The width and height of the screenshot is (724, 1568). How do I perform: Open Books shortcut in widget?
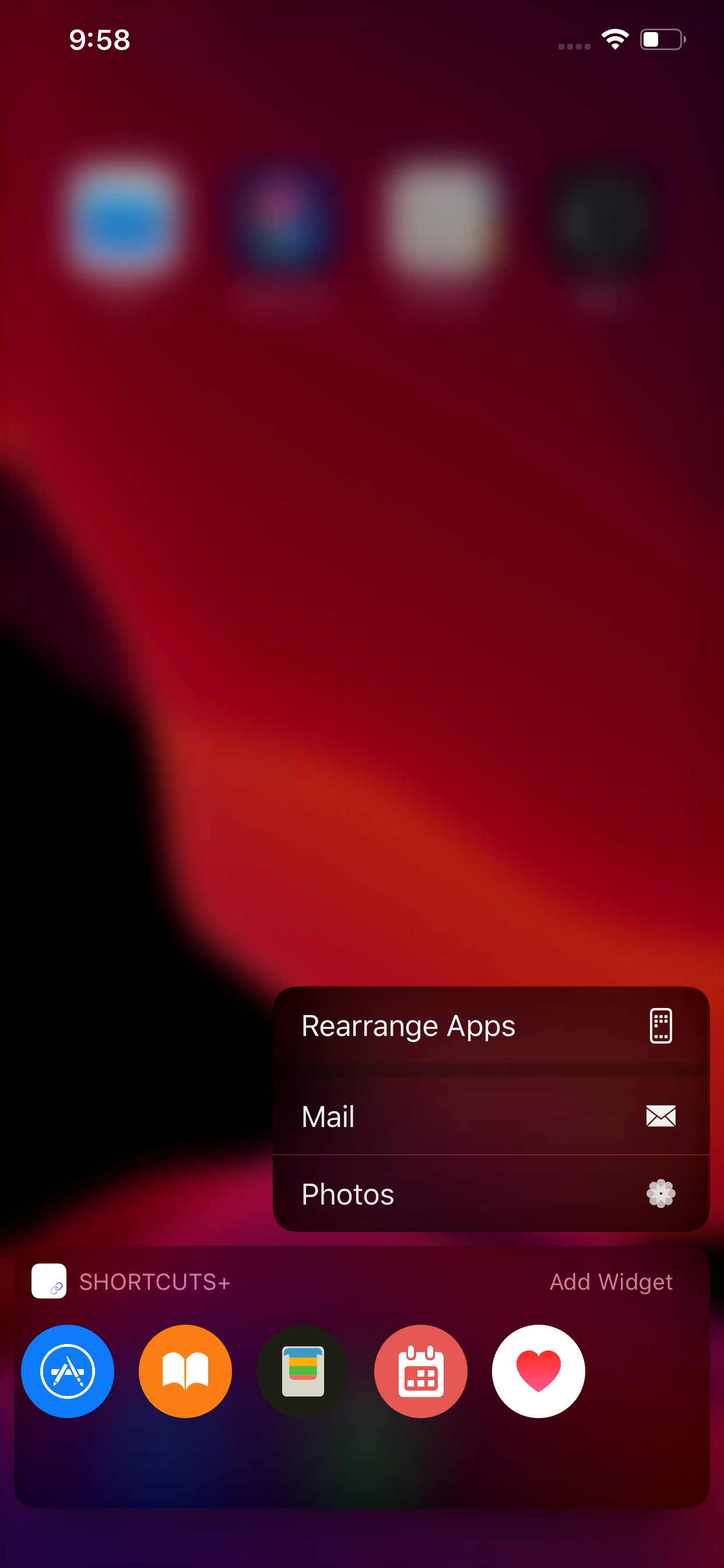click(x=185, y=1371)
